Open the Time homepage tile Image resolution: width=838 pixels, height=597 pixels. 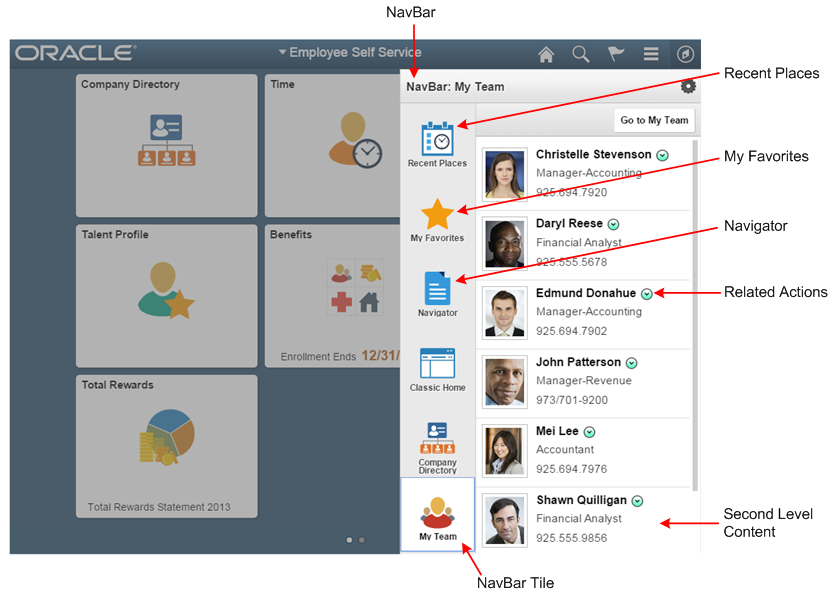click(x=332, y=145)
